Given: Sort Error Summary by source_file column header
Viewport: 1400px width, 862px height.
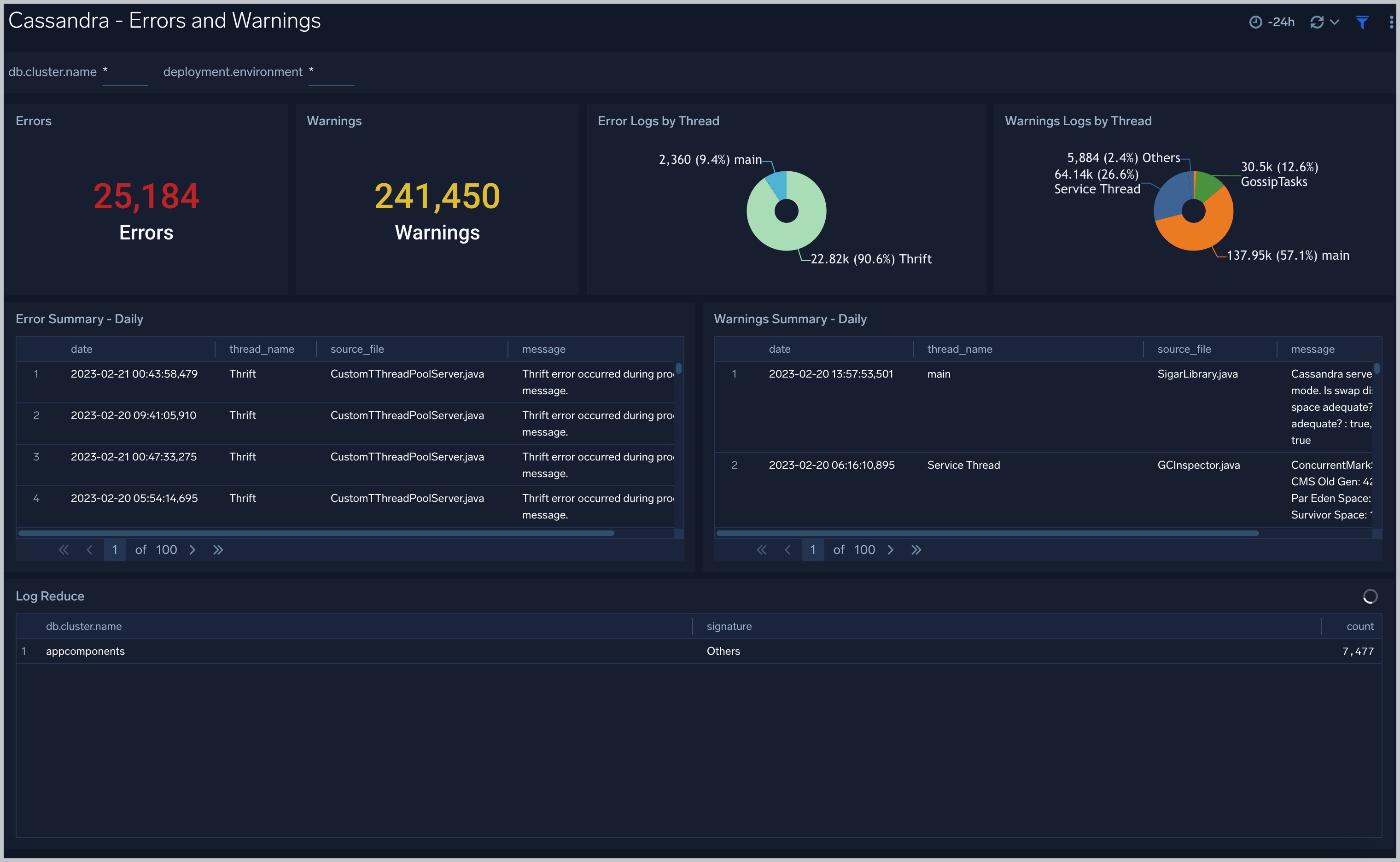Looking at the screenshot, I should pos(357,349).
